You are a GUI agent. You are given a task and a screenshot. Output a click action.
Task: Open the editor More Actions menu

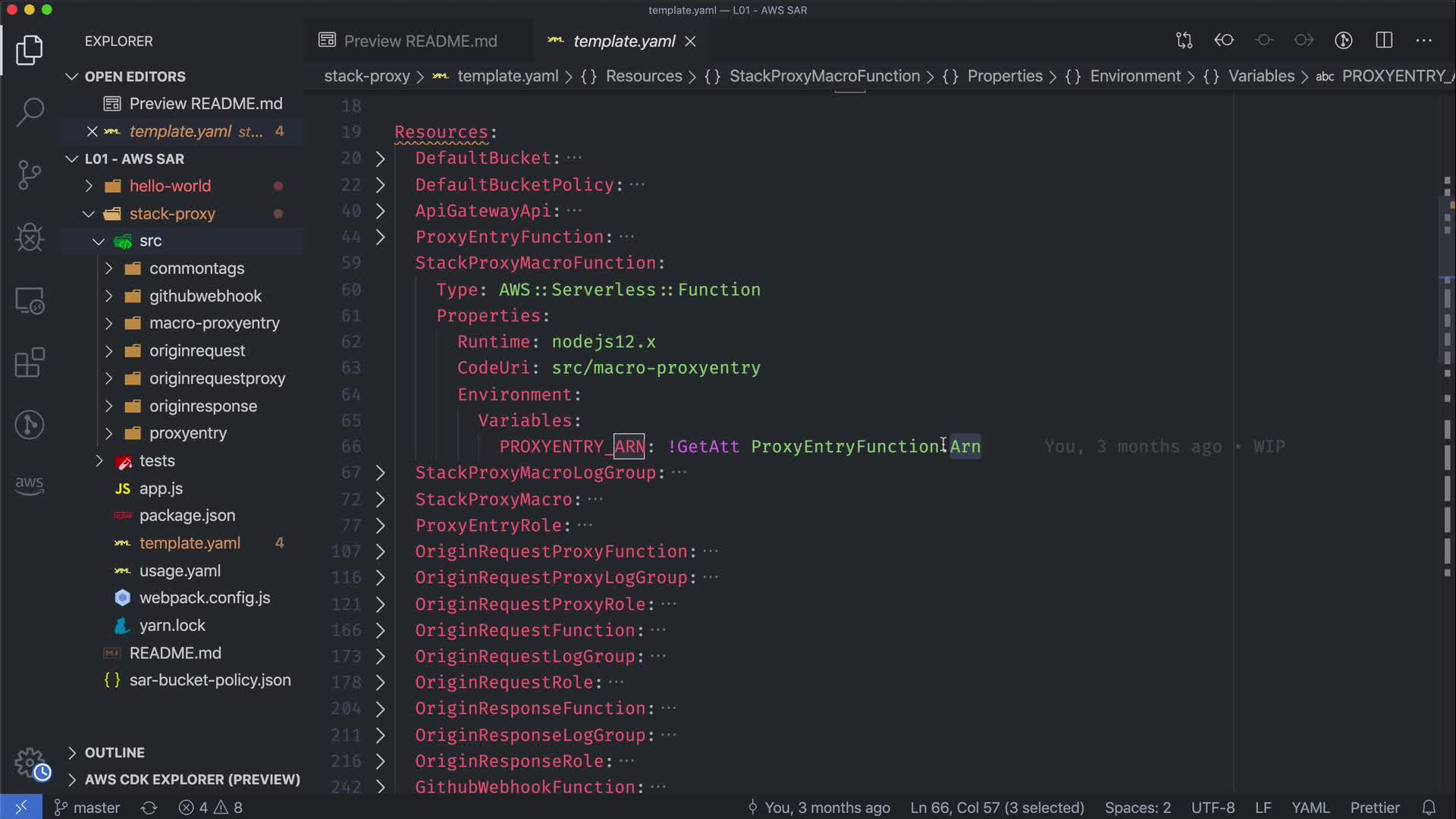pyautogui.click(x=1423, y=41)
